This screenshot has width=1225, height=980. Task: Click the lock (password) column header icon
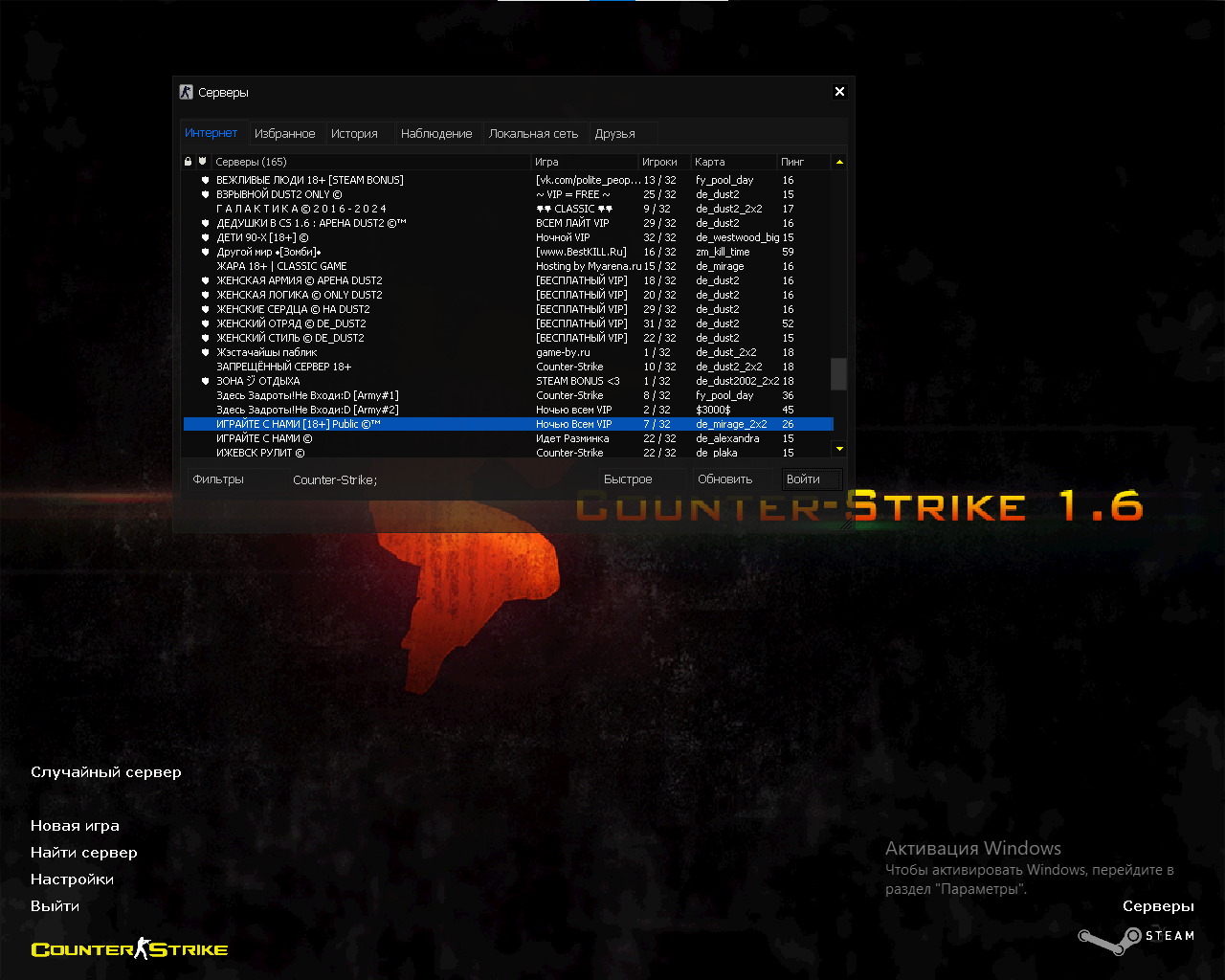coord(189,162)
